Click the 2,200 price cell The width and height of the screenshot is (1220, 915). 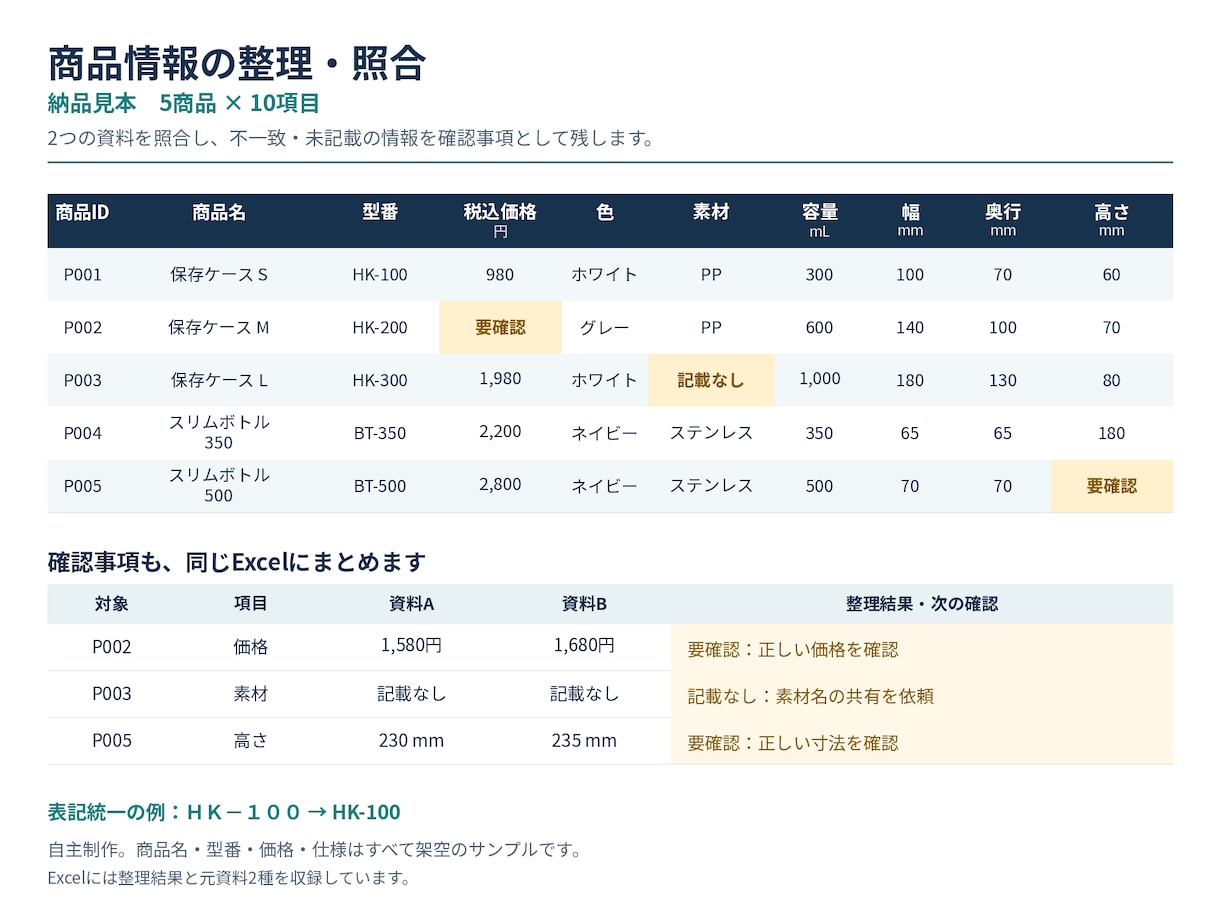tap(500, 432)
